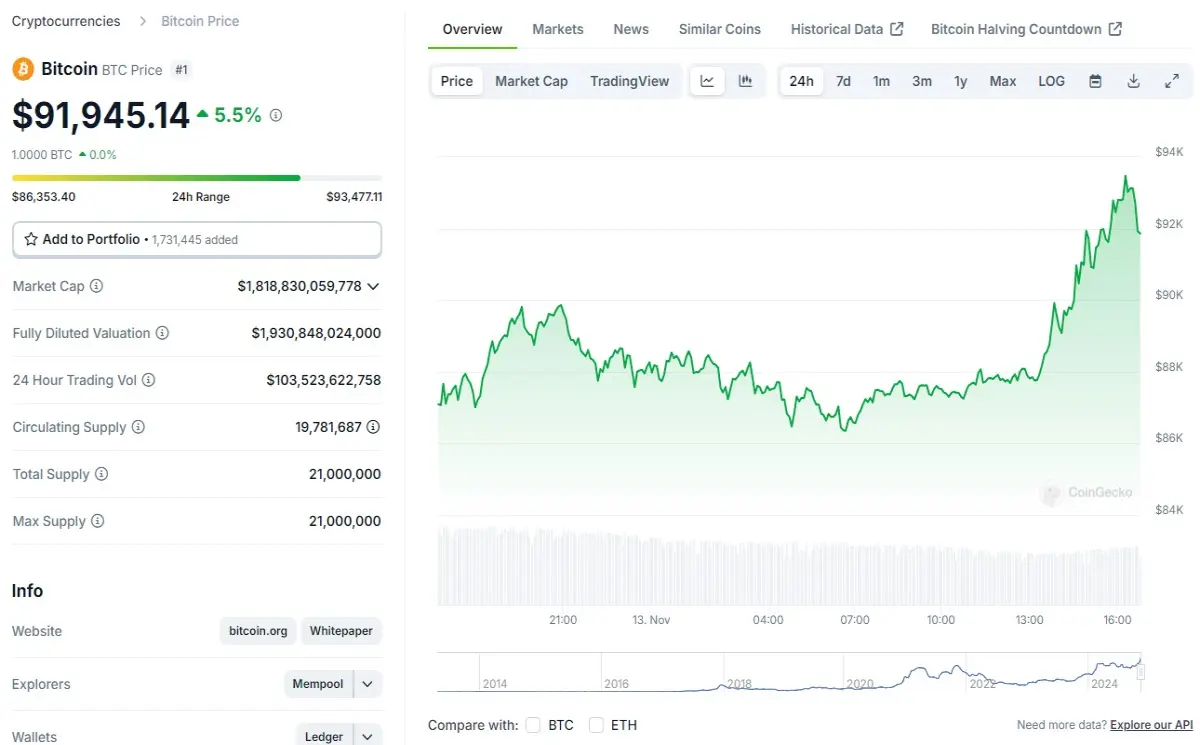This screenshot has width=1200, height=745.
Task: Open the bitcoin.org website link
Action: point(258,631)
